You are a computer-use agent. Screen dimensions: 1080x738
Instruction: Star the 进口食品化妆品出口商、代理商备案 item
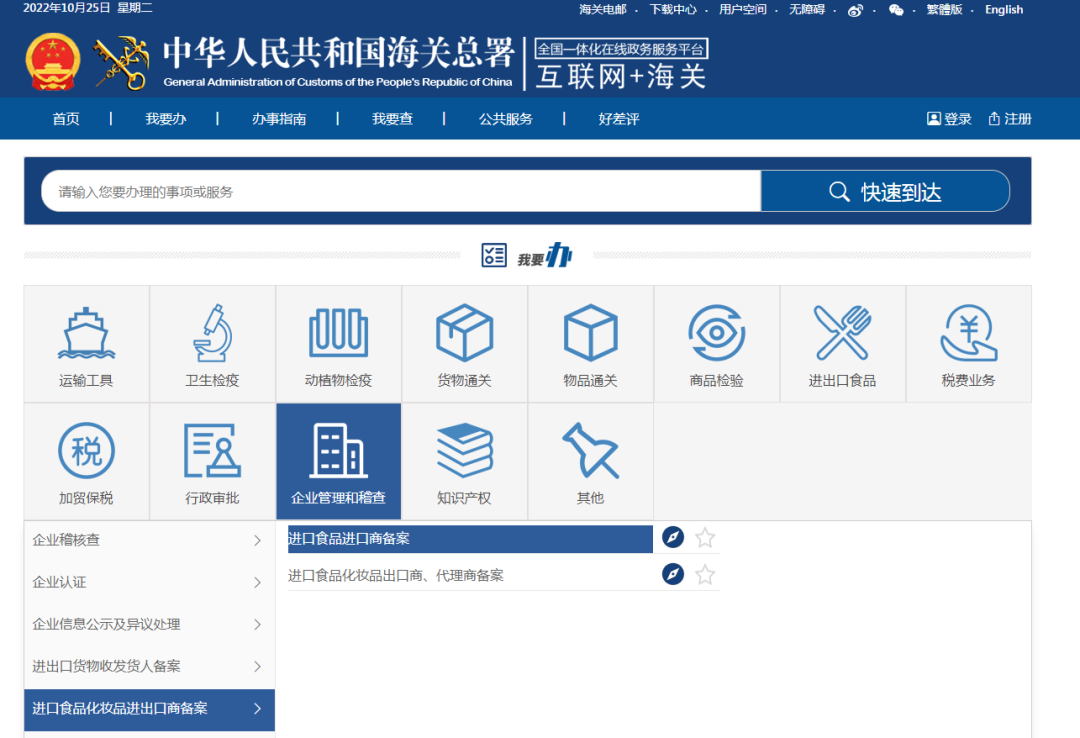(705, 575)
